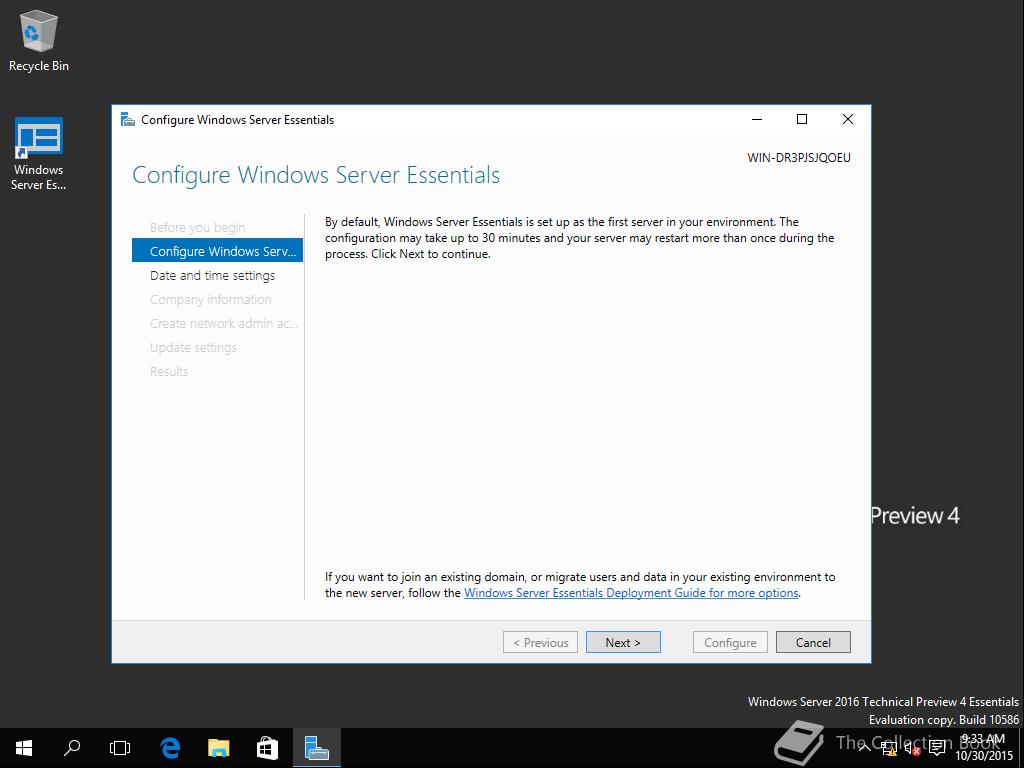This screenshot has width=1024, height=768.
Task: Open Task View on the taskbar
Action: (120, 748)
